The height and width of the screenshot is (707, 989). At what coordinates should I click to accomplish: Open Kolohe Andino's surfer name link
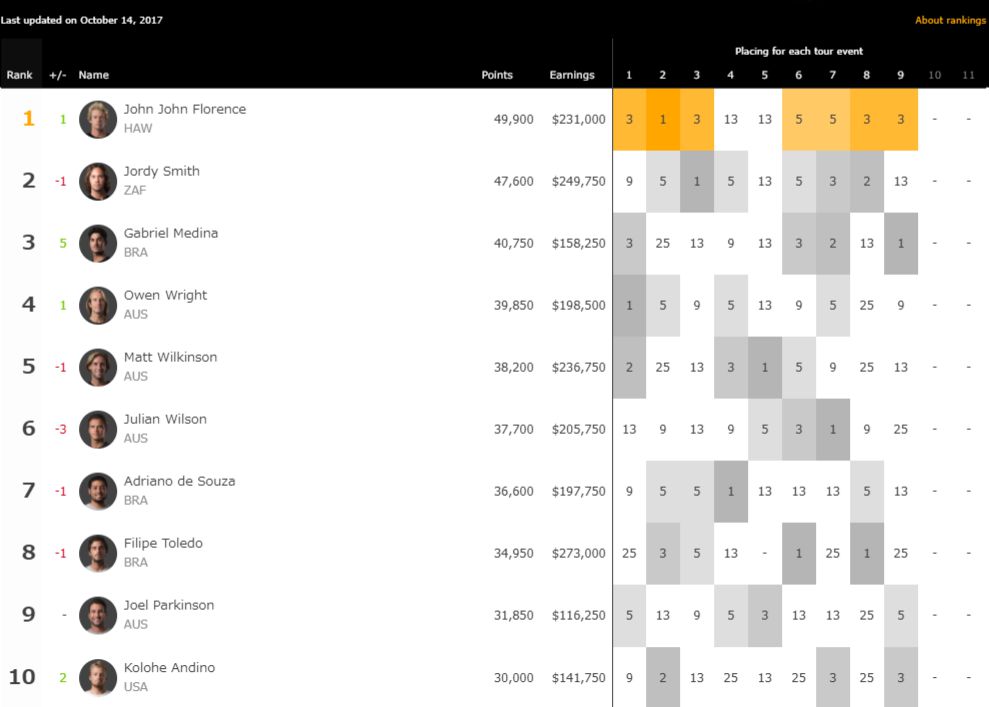click(x=169, y=667)
